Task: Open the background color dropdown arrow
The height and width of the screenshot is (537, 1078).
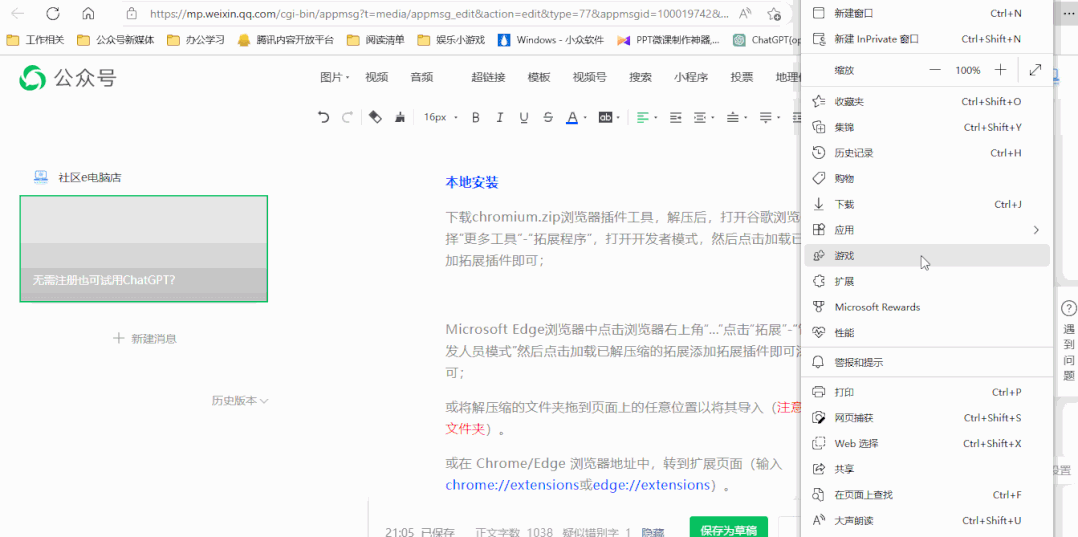Action: (619, 118)
